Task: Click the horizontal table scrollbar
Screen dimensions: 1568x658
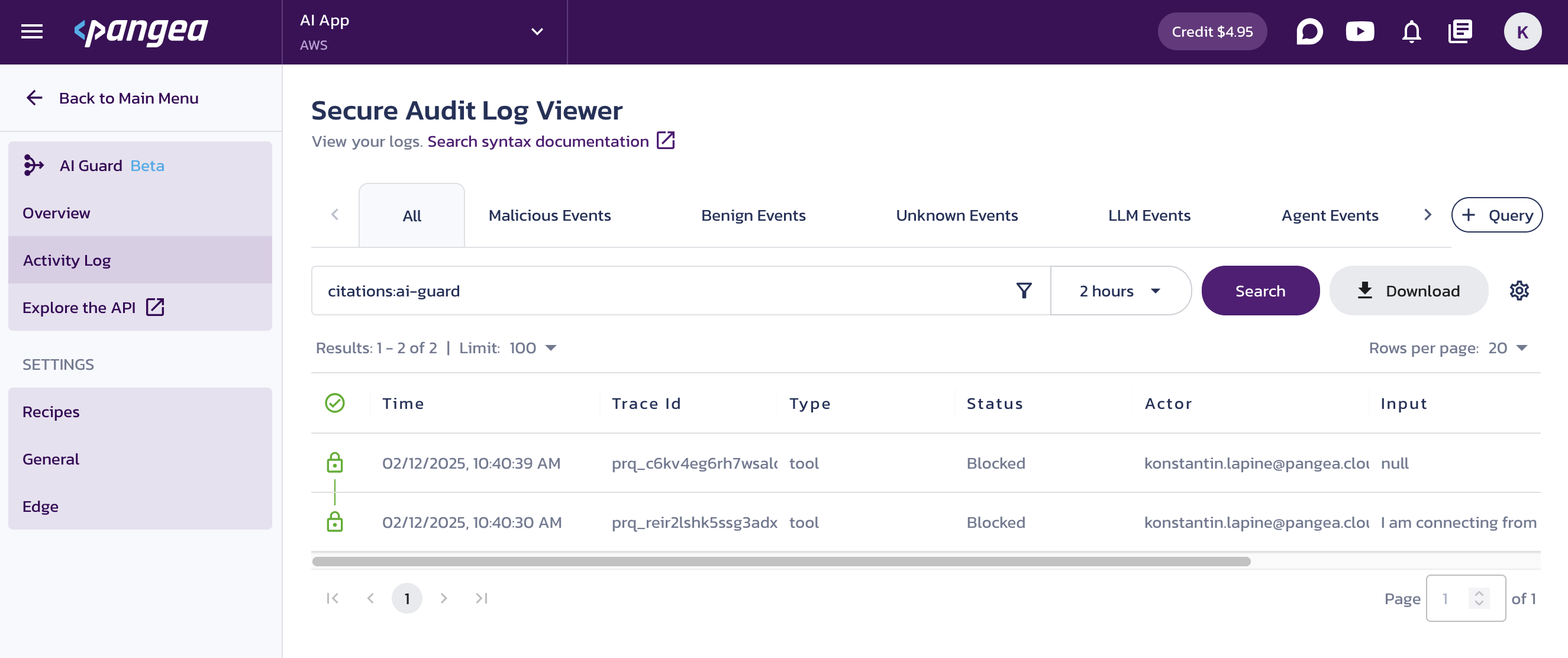Action: pos(781,561)
